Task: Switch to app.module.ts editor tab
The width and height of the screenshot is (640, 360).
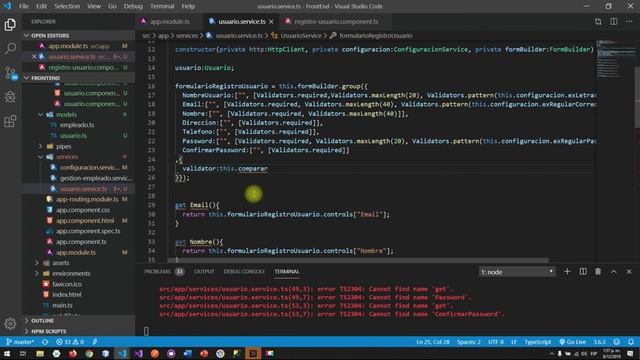Action: (x=169, y=22)
